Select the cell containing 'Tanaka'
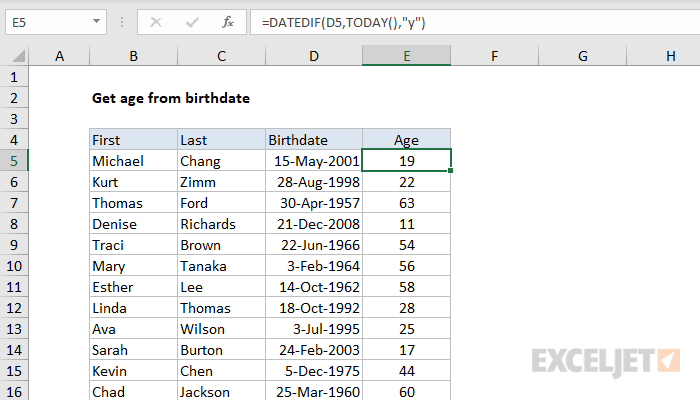 pos(221,266)
